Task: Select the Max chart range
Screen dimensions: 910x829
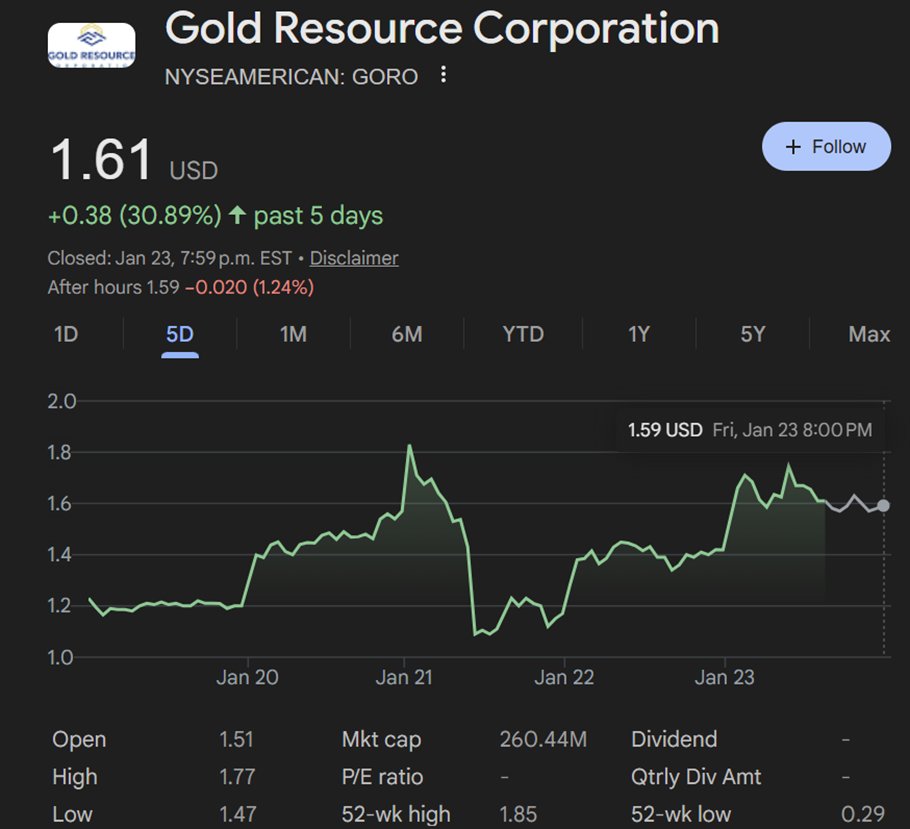Action: point(869,334)
